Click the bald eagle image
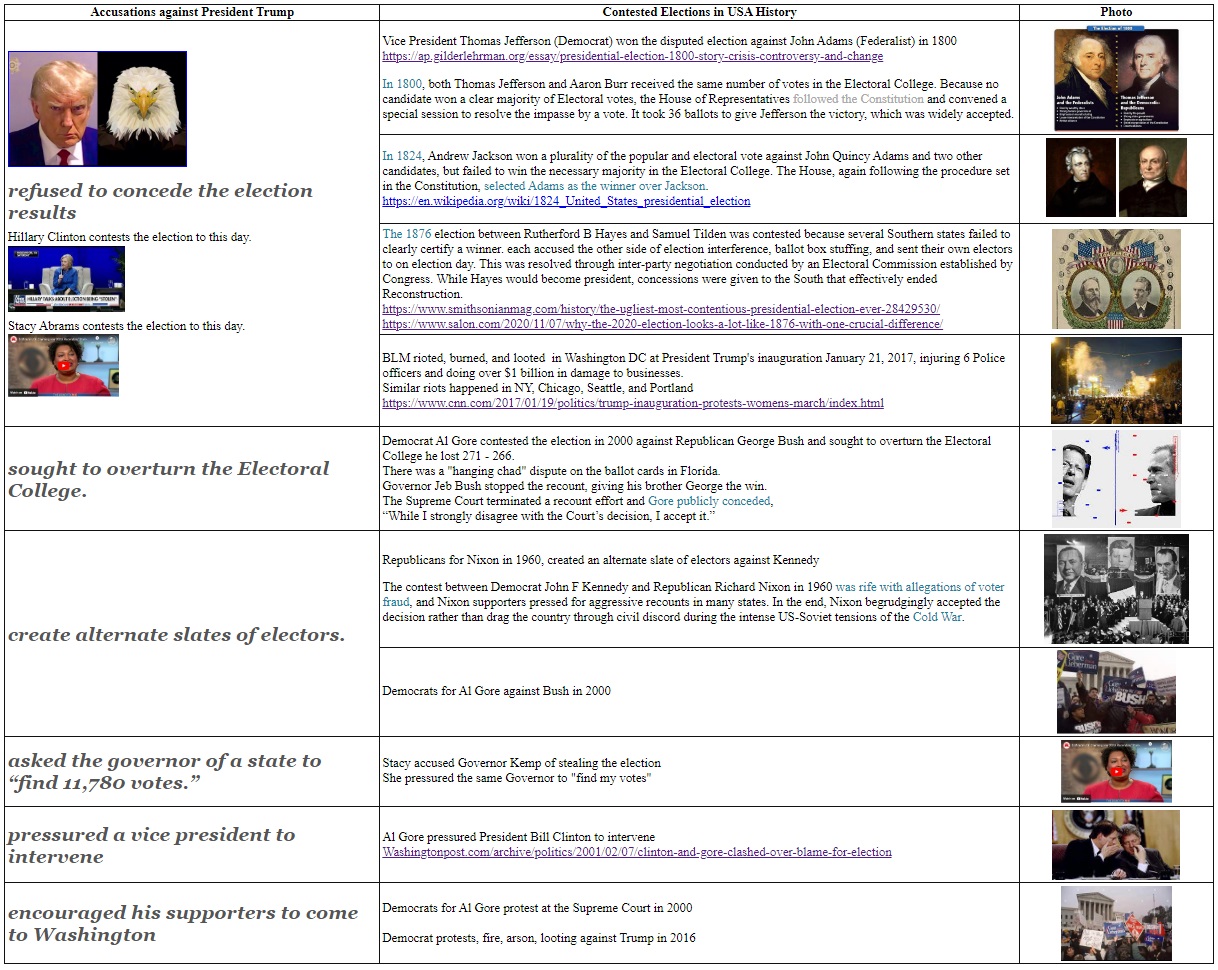 click(x=142, y=108)
